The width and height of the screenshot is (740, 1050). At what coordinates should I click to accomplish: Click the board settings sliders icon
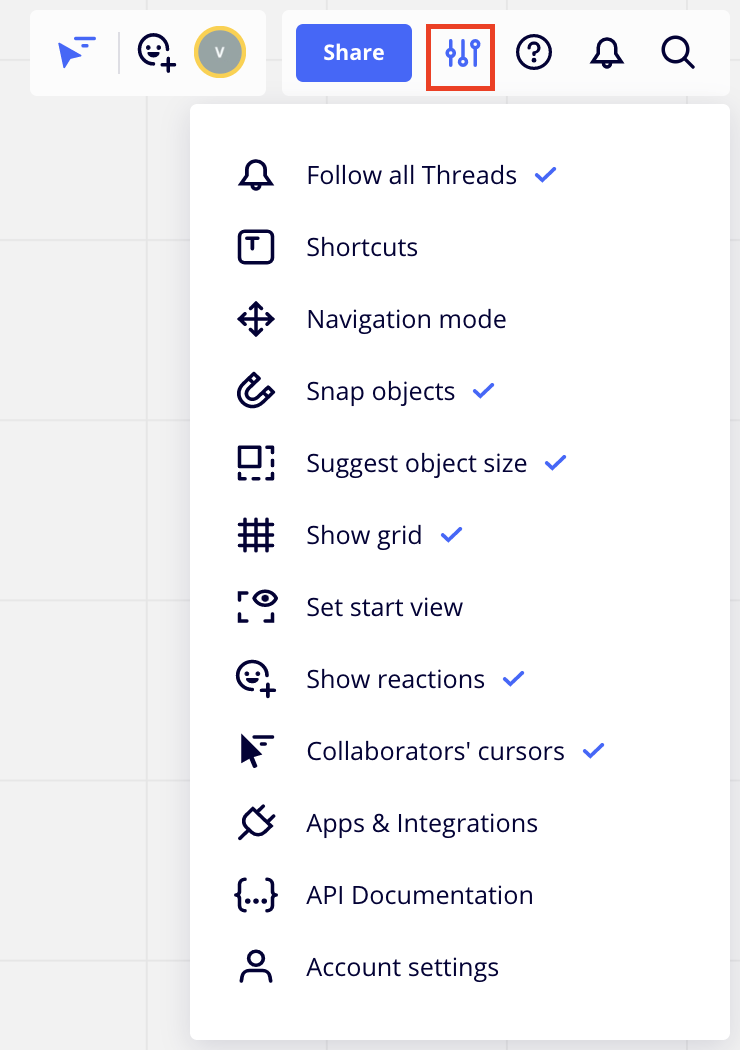click(461, 53)
